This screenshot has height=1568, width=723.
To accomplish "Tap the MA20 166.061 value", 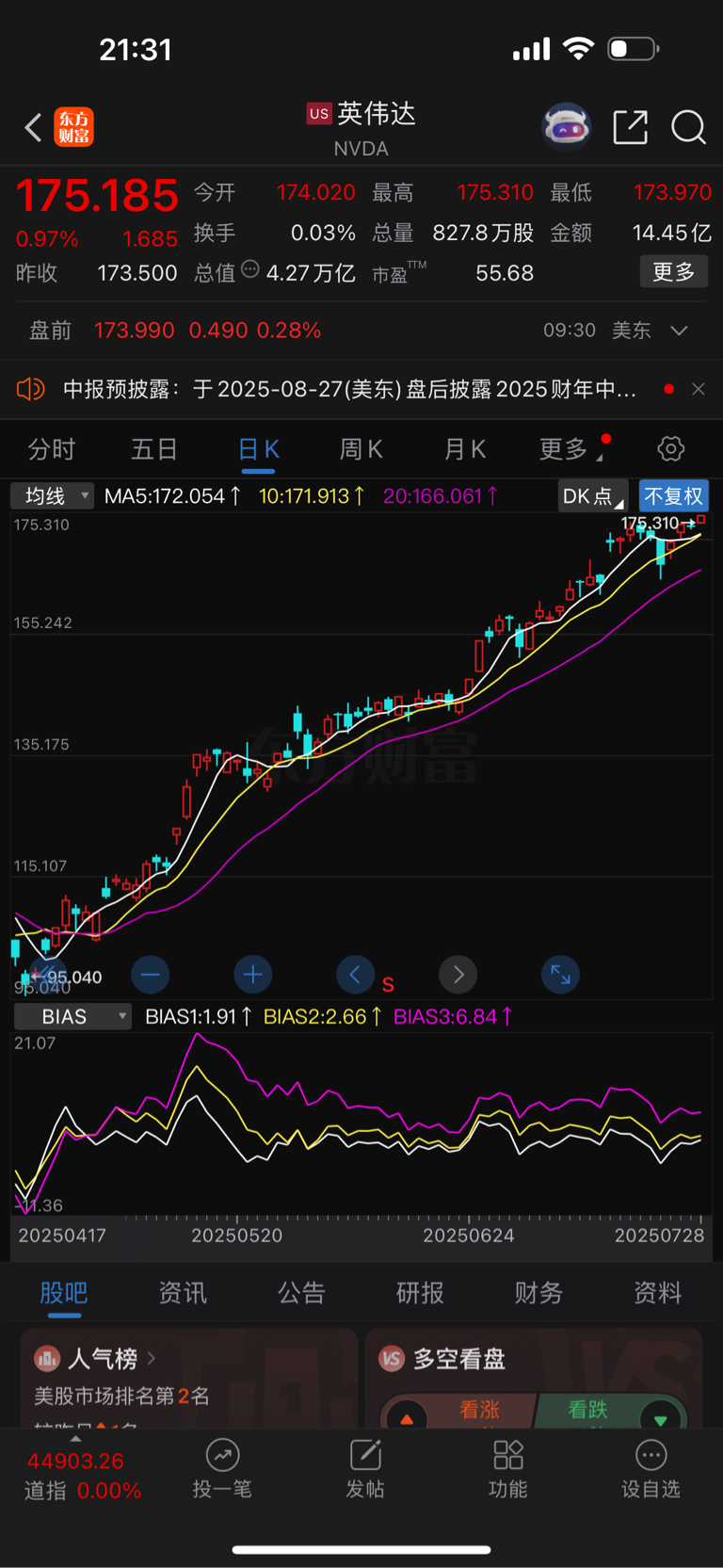I will pos(441,495).
